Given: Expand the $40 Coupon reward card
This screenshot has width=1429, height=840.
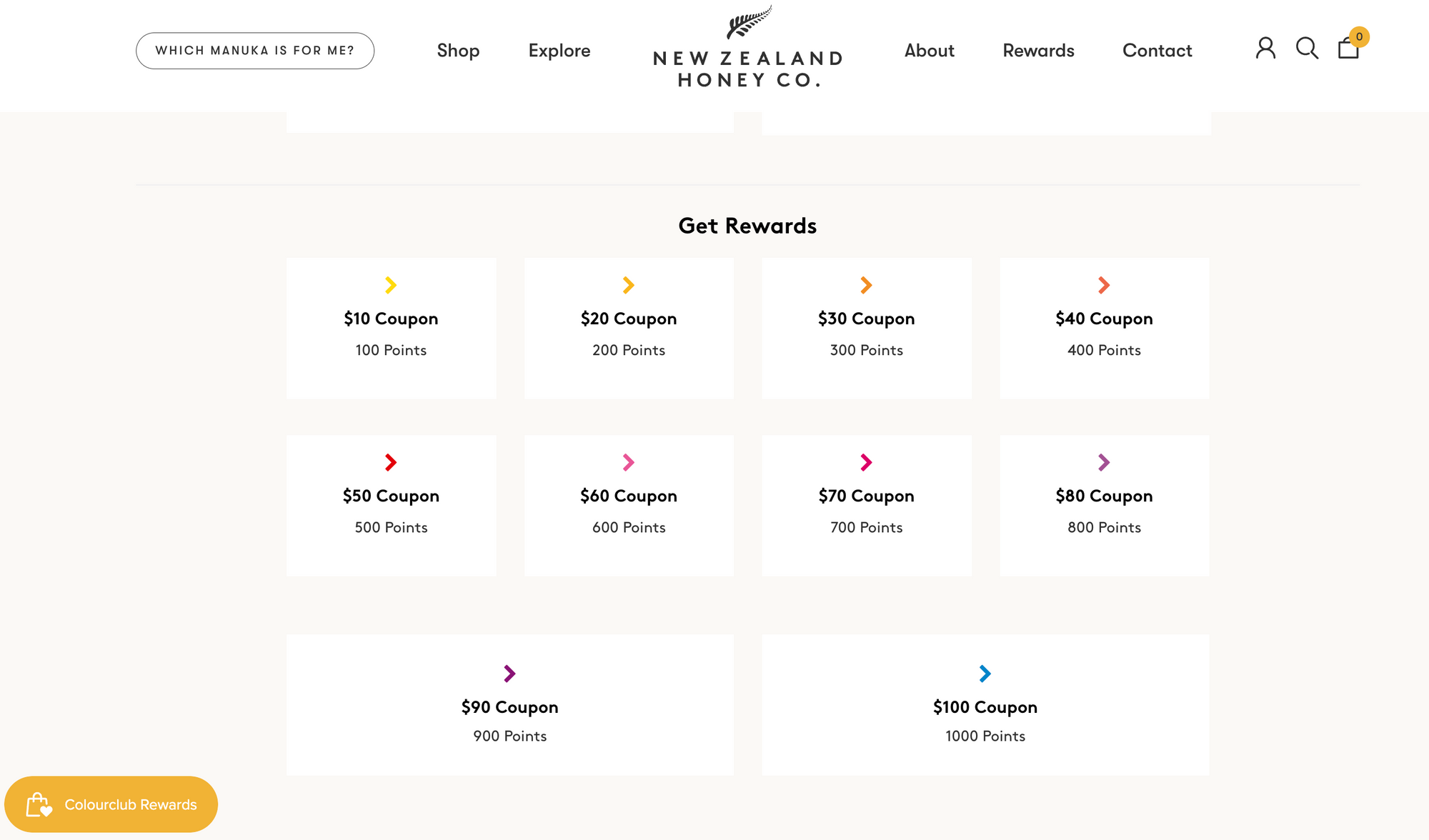Looking at the screenshot, I should [1104, 328].
